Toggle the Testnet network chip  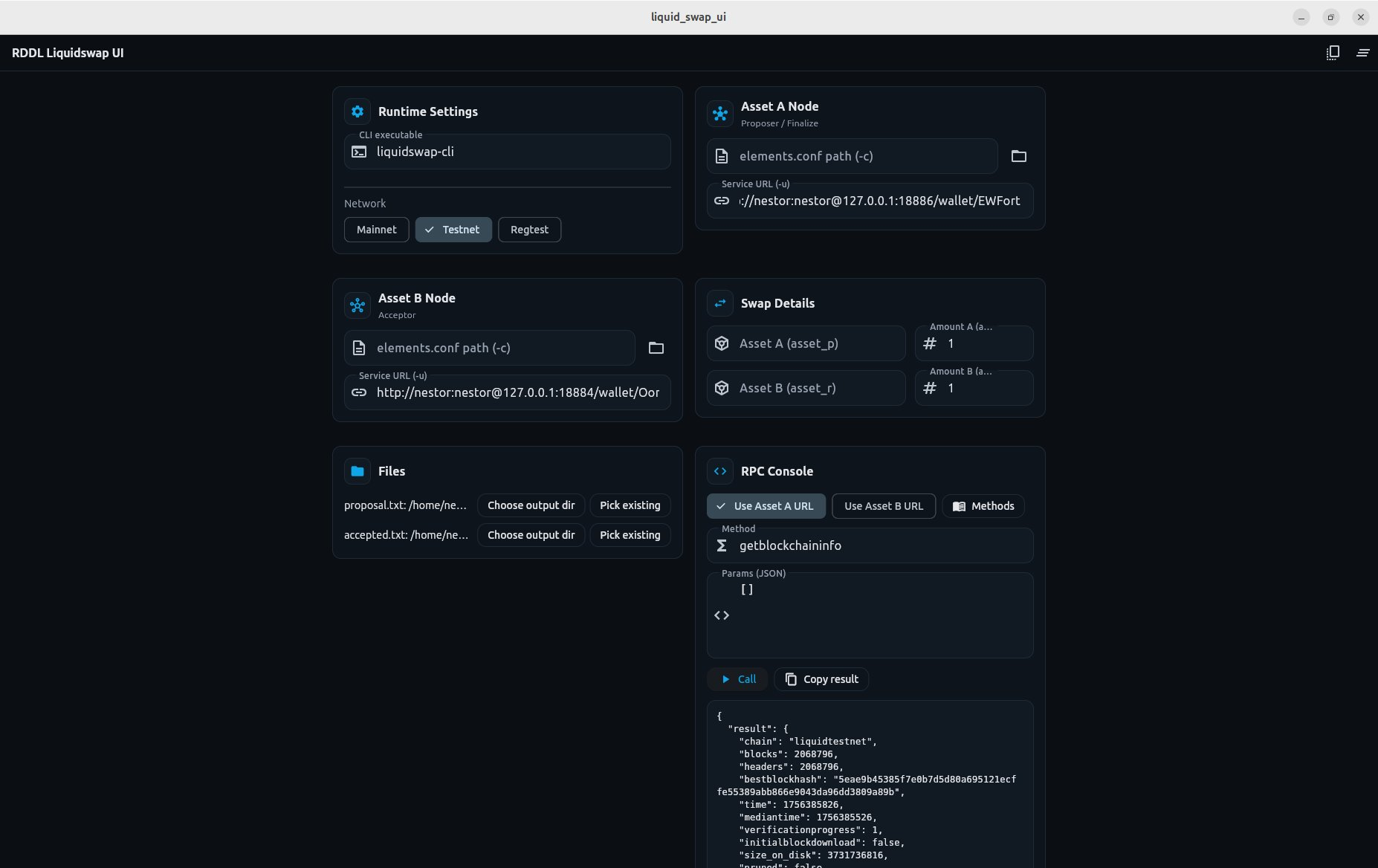coord(453,230)
